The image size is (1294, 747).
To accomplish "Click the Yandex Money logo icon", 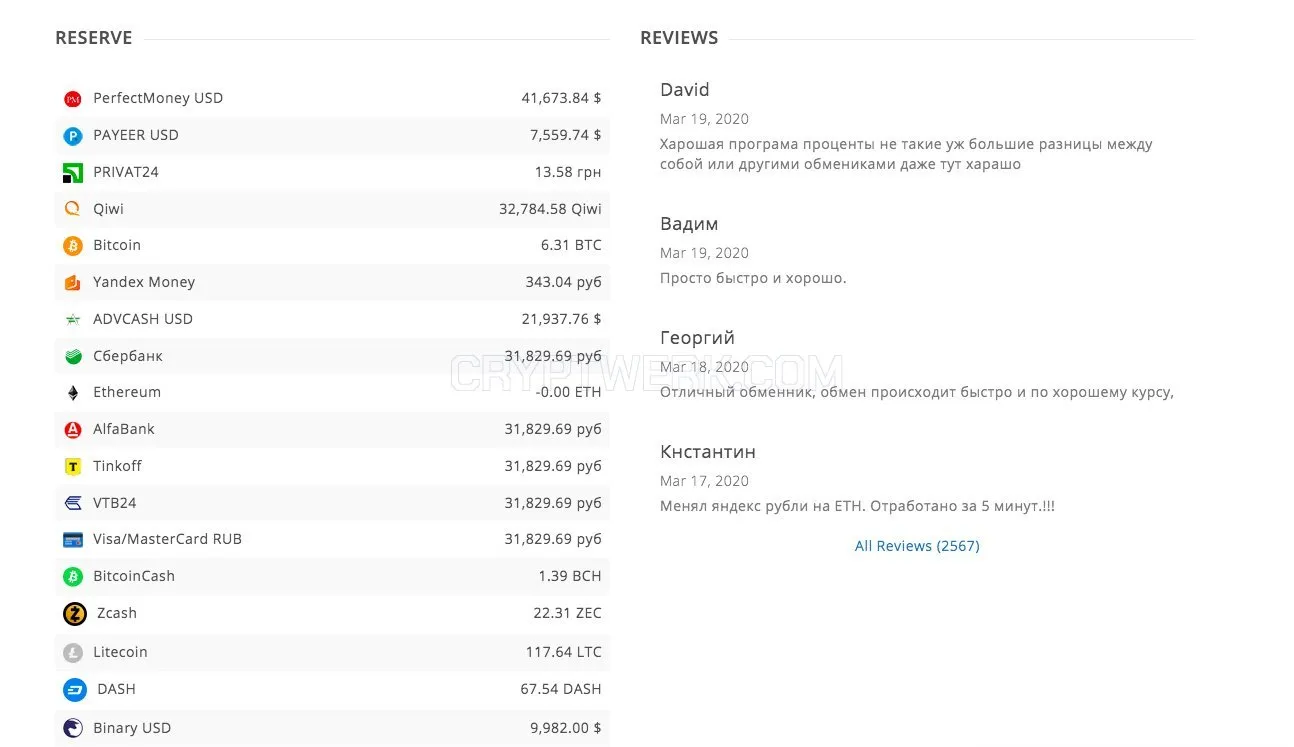I will tap(73, 283).
